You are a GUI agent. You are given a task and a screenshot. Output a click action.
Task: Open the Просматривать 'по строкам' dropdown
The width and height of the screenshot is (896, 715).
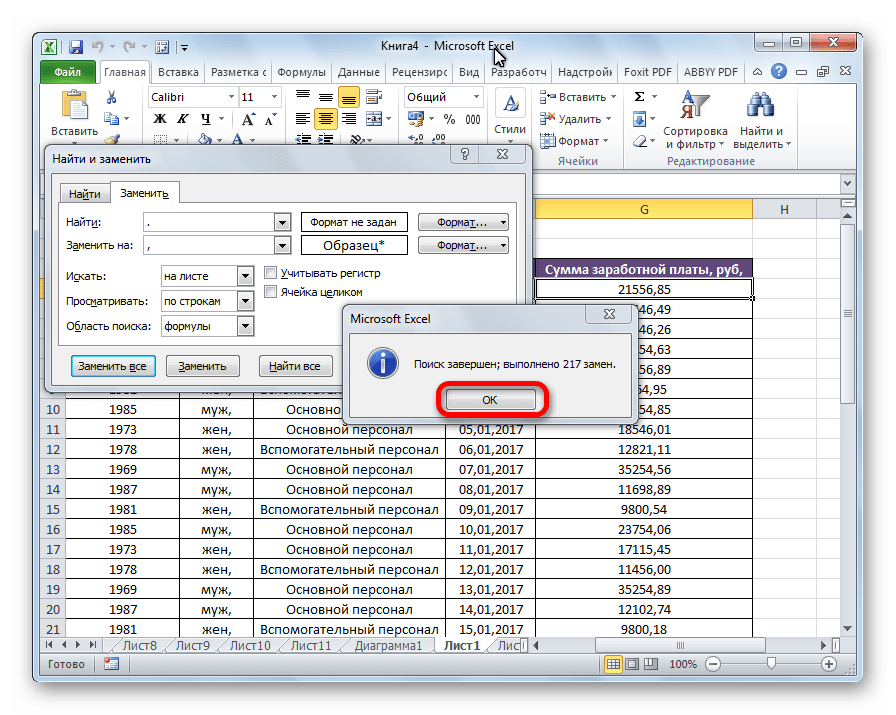coord(245,301)
